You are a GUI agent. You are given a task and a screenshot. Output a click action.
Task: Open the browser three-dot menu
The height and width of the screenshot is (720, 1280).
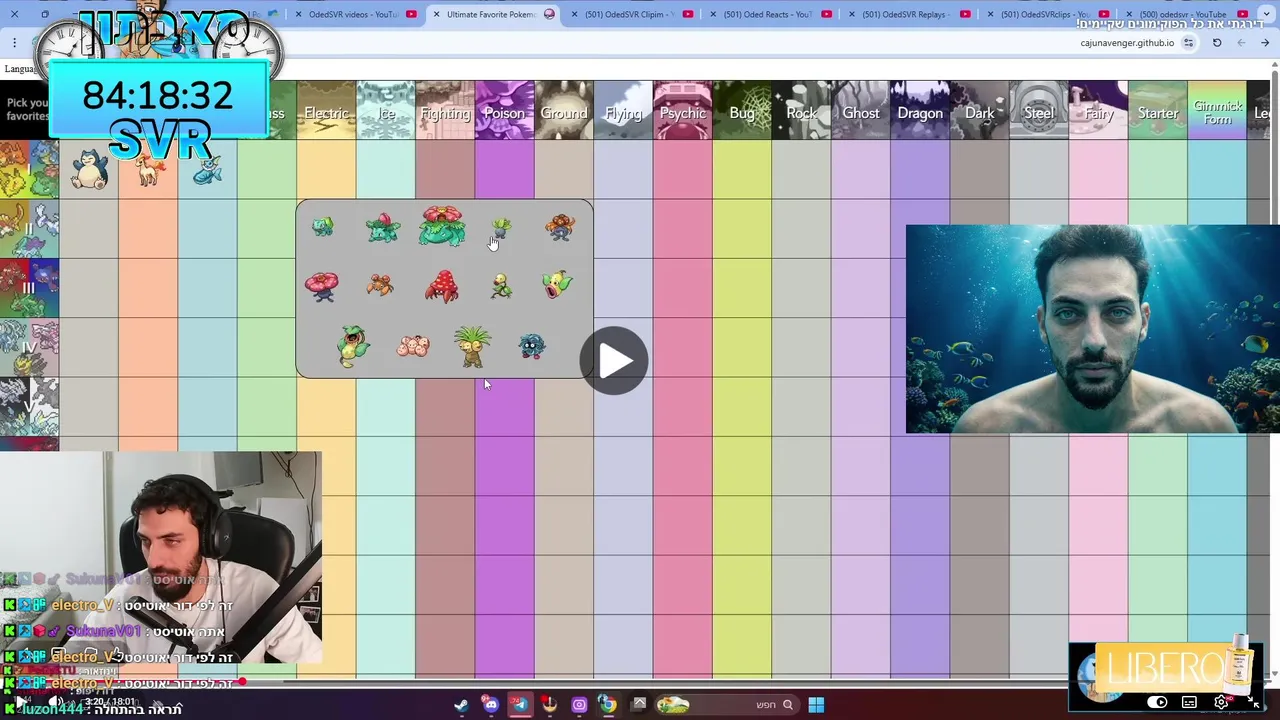14,43
